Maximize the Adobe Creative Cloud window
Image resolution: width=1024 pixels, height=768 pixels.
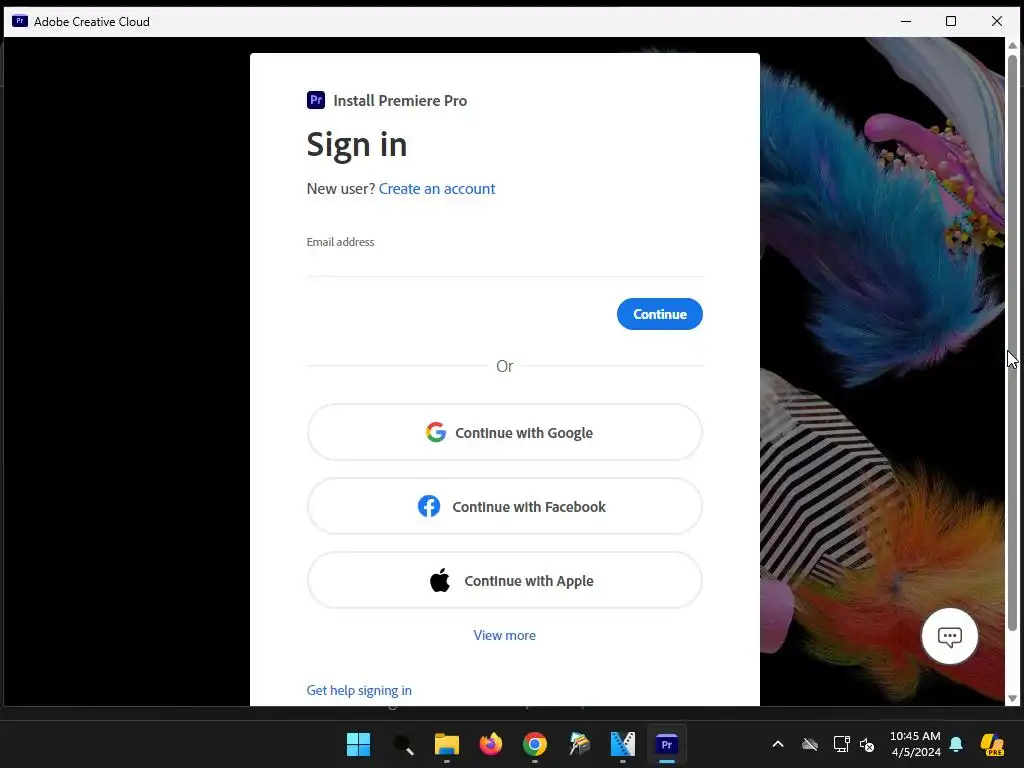click(x=951, y=21)
